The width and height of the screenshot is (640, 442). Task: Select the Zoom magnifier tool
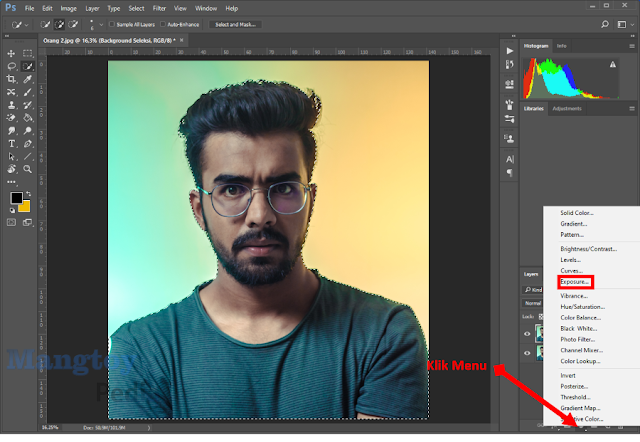coord(27,169)
